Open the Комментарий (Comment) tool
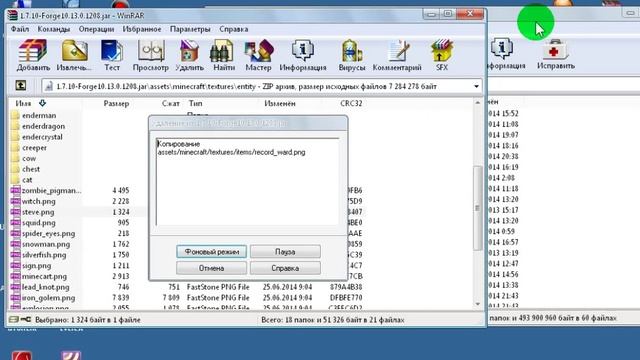The height and width of the screenshot is (360, 640). point(397,55)
